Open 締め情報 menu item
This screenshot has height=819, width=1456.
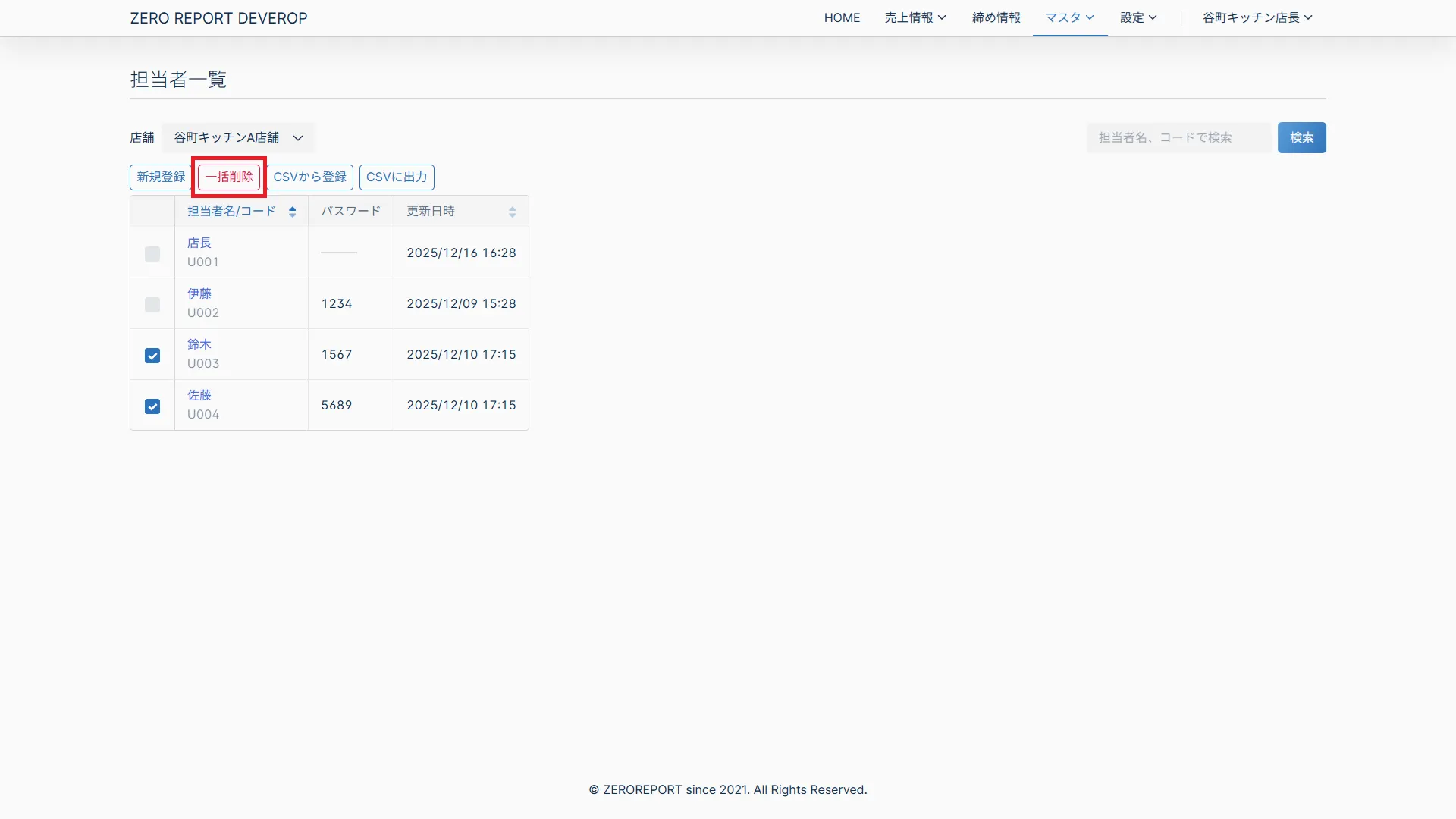pos(996,17)
